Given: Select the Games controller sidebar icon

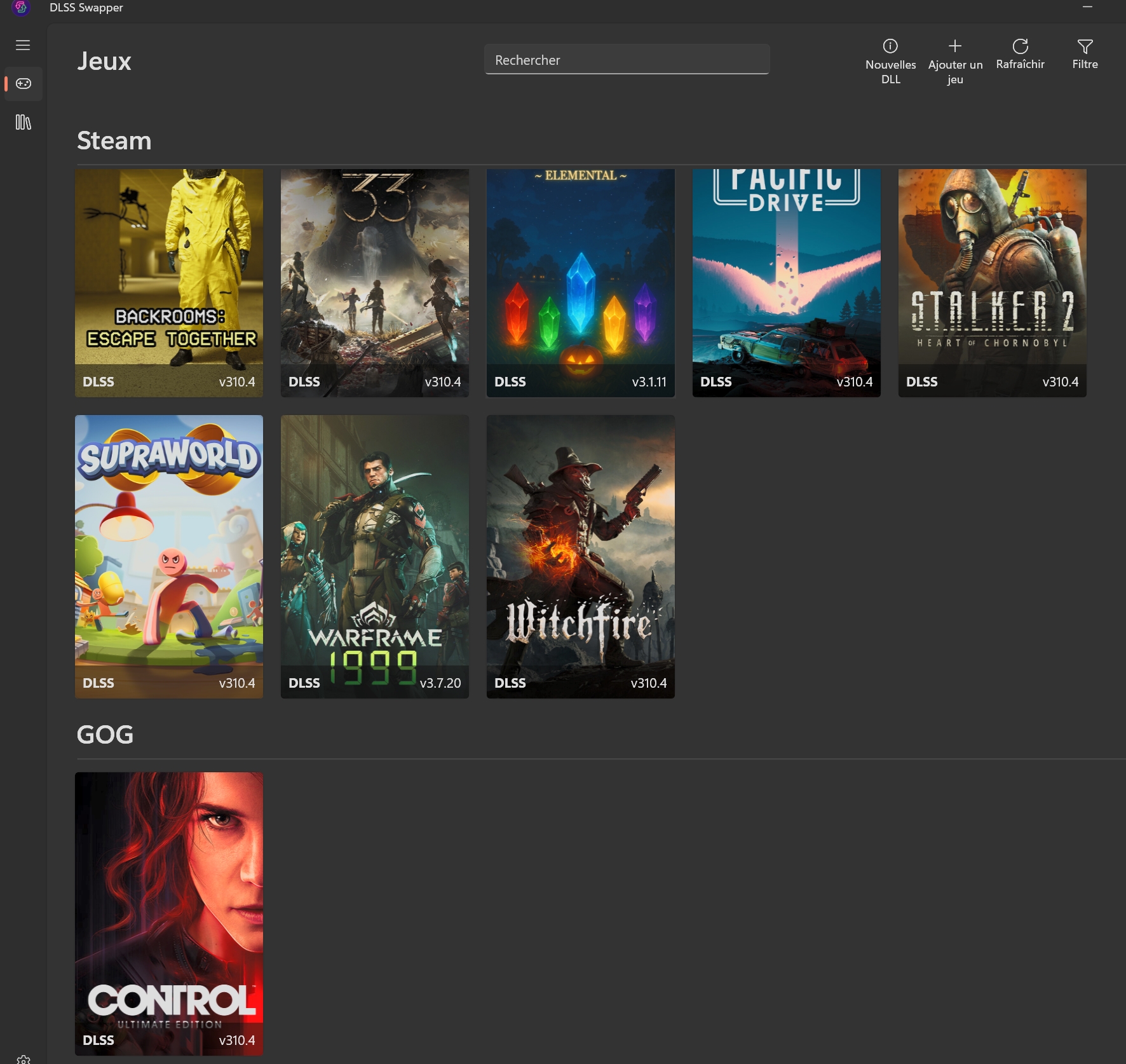Looking at the screenshot, I should [24, 83].
